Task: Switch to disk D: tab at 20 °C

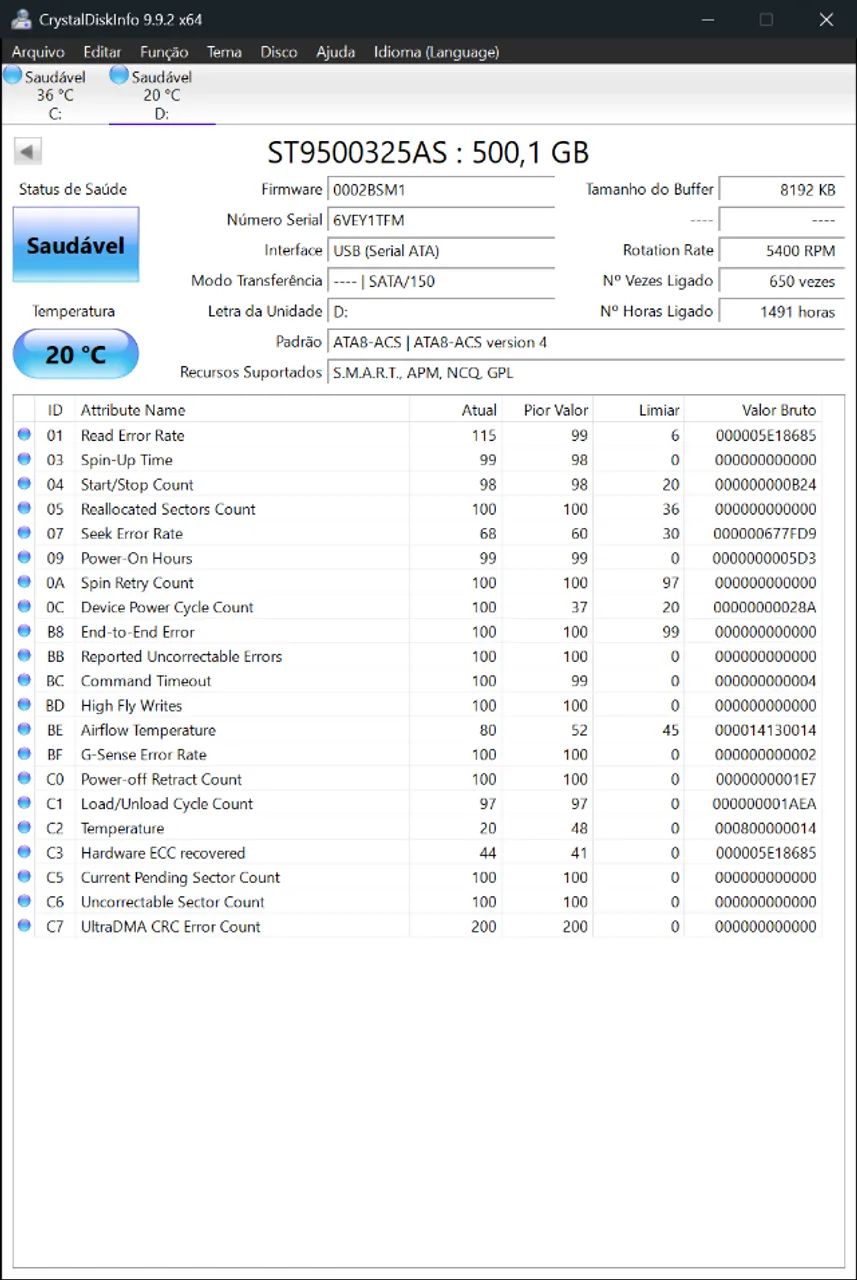Action: [161, 95]
